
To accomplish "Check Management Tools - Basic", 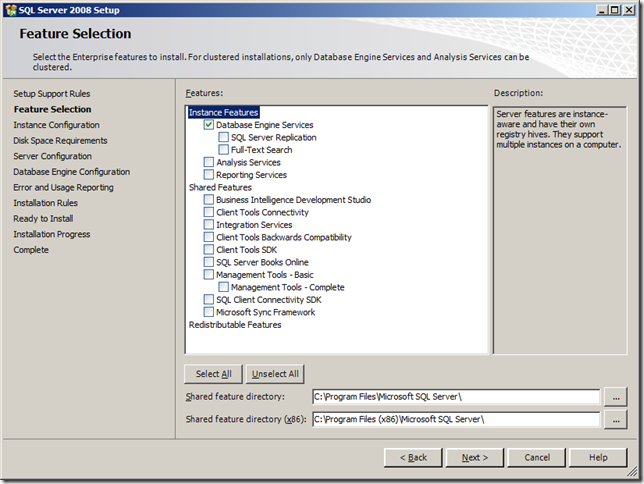I will click(x=209, y=274).
